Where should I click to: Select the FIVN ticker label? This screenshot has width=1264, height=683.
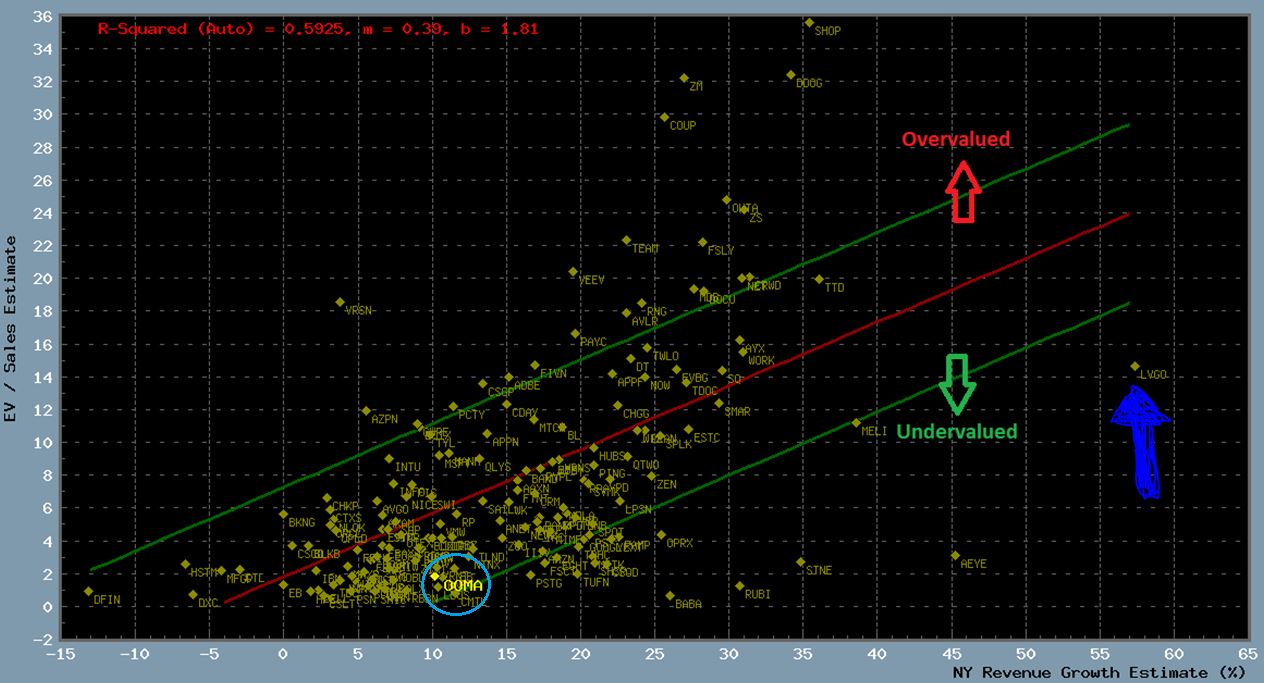554,374
